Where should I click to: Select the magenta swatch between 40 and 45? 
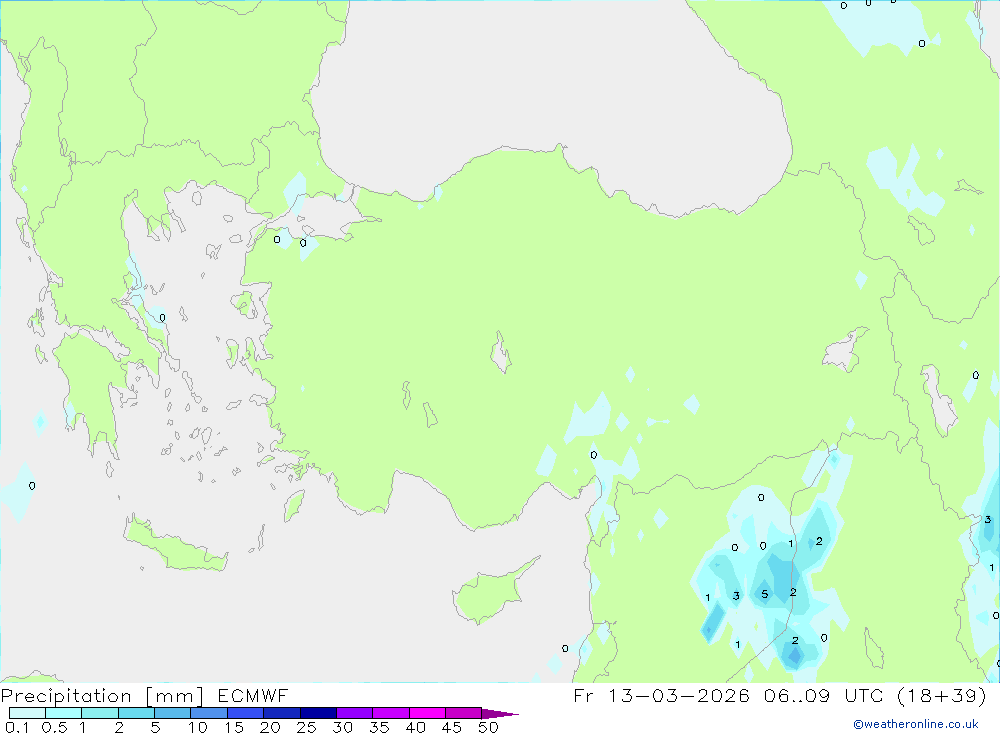427,713
